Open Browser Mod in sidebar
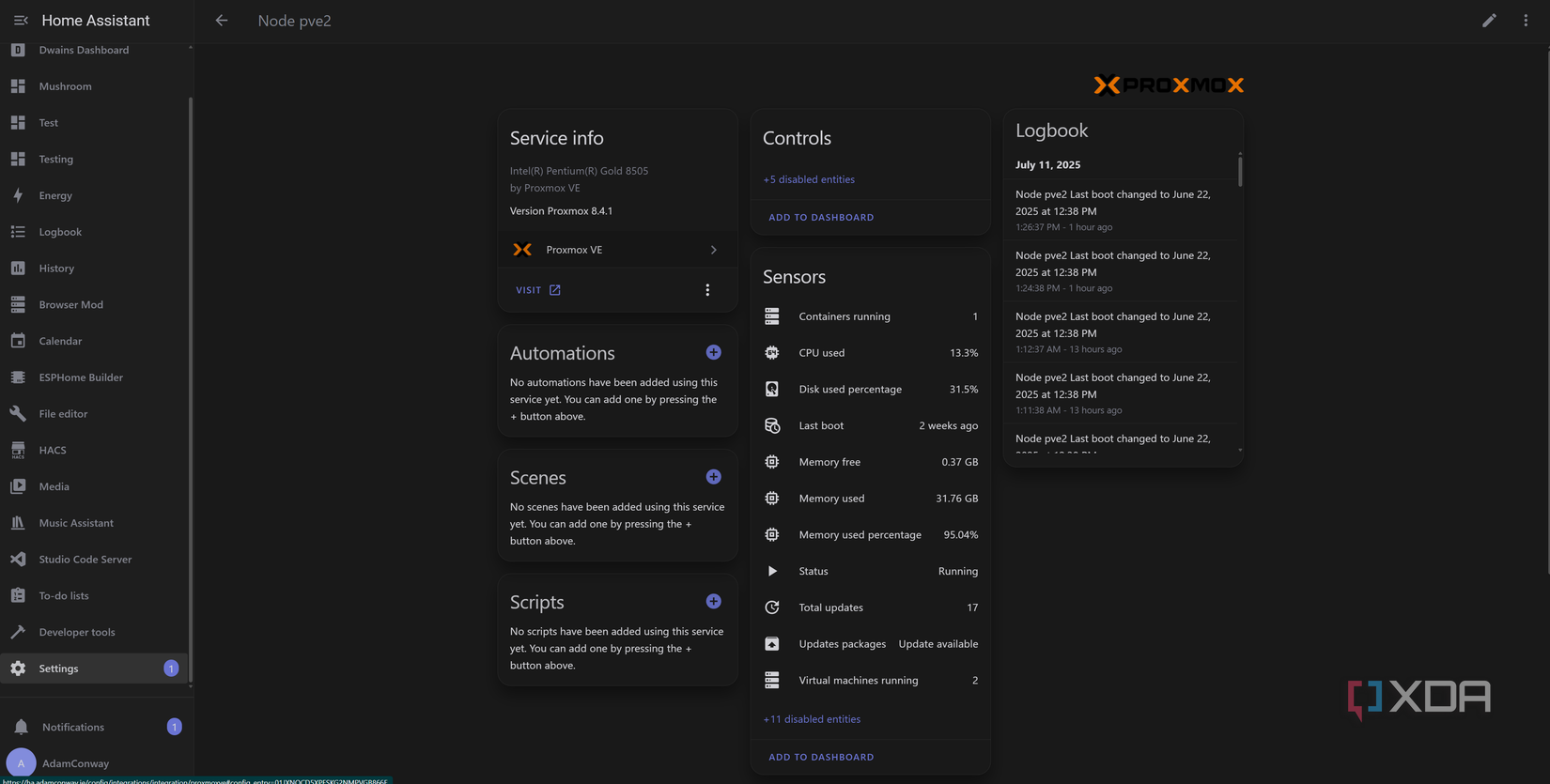1550x784 pixels. (94, 304)
